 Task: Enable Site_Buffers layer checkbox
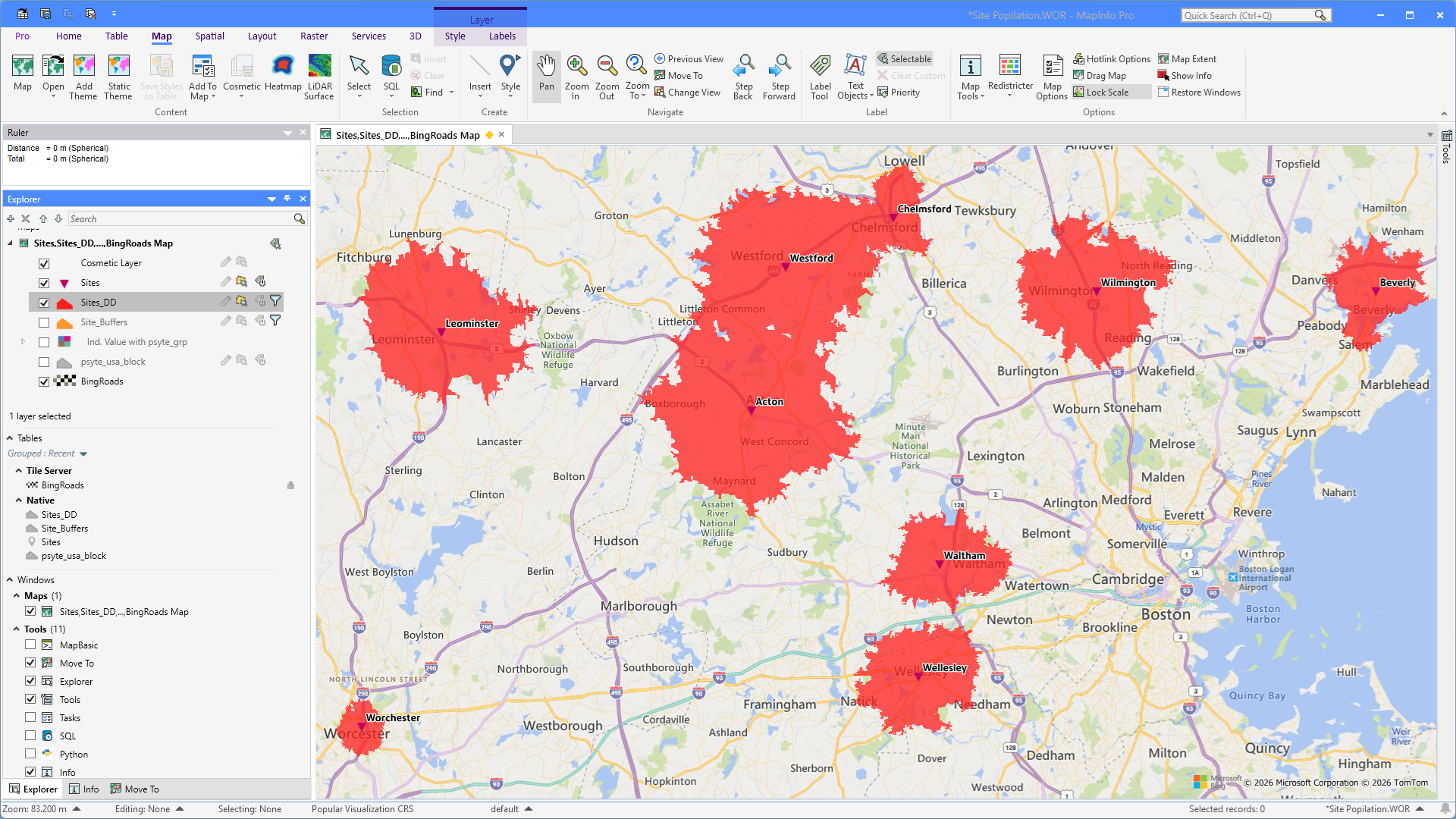click(44, 322)
